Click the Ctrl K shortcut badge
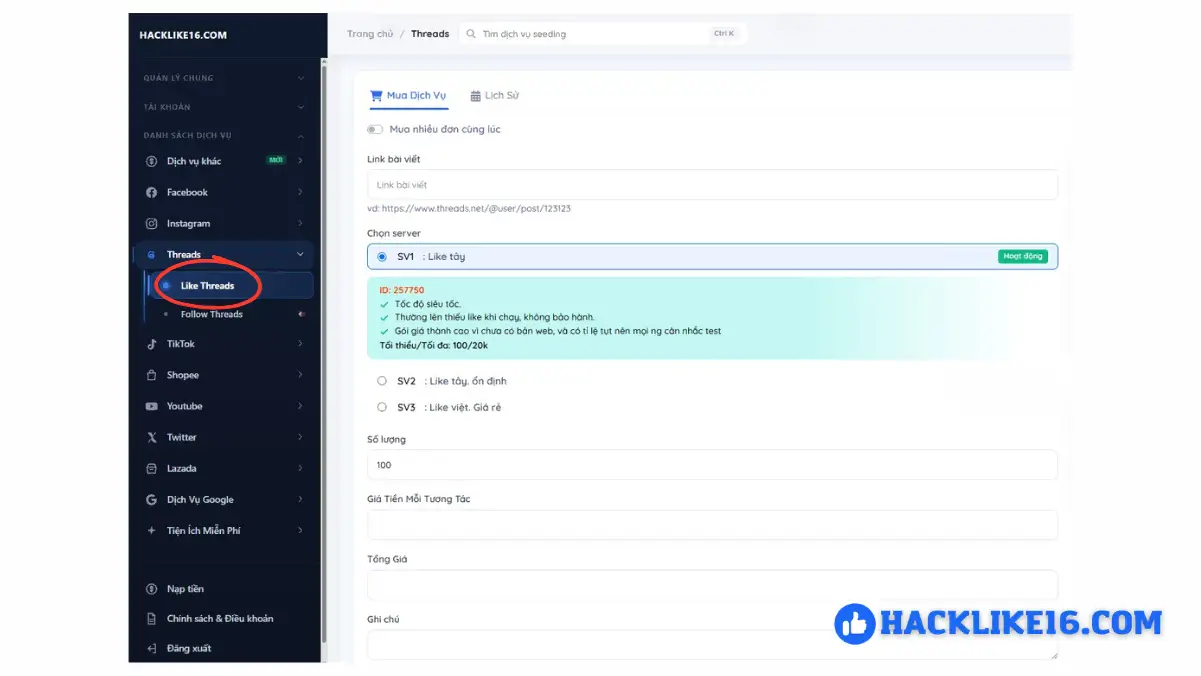The width and height of the screenshot is (1201, 676). 724,34
